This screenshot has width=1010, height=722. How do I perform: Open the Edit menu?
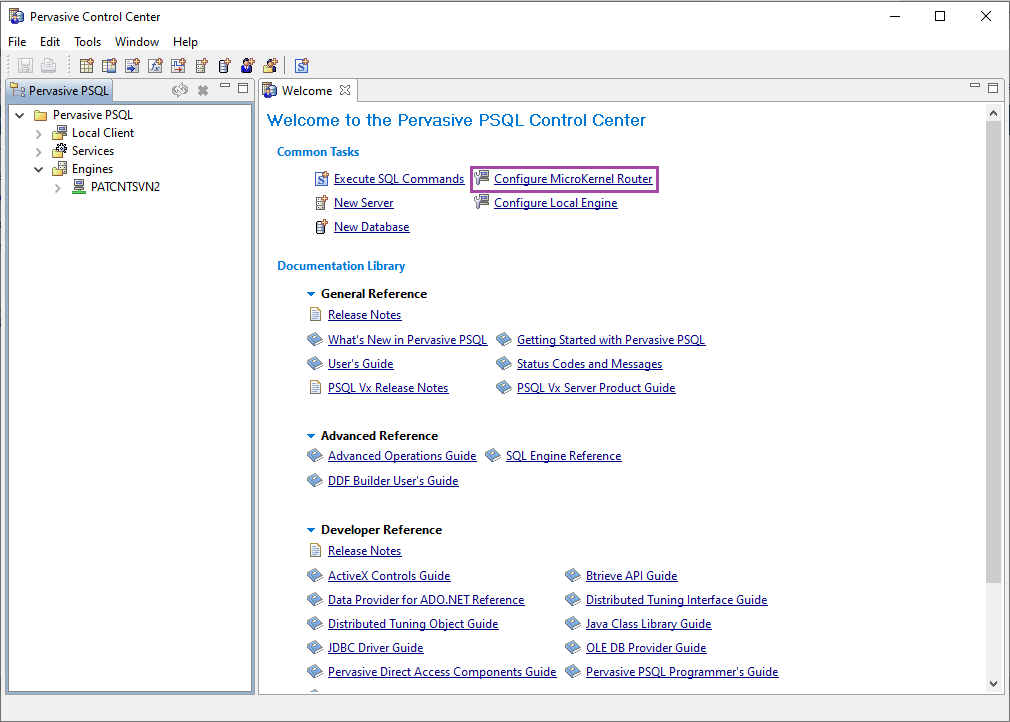tap(50, 42)
